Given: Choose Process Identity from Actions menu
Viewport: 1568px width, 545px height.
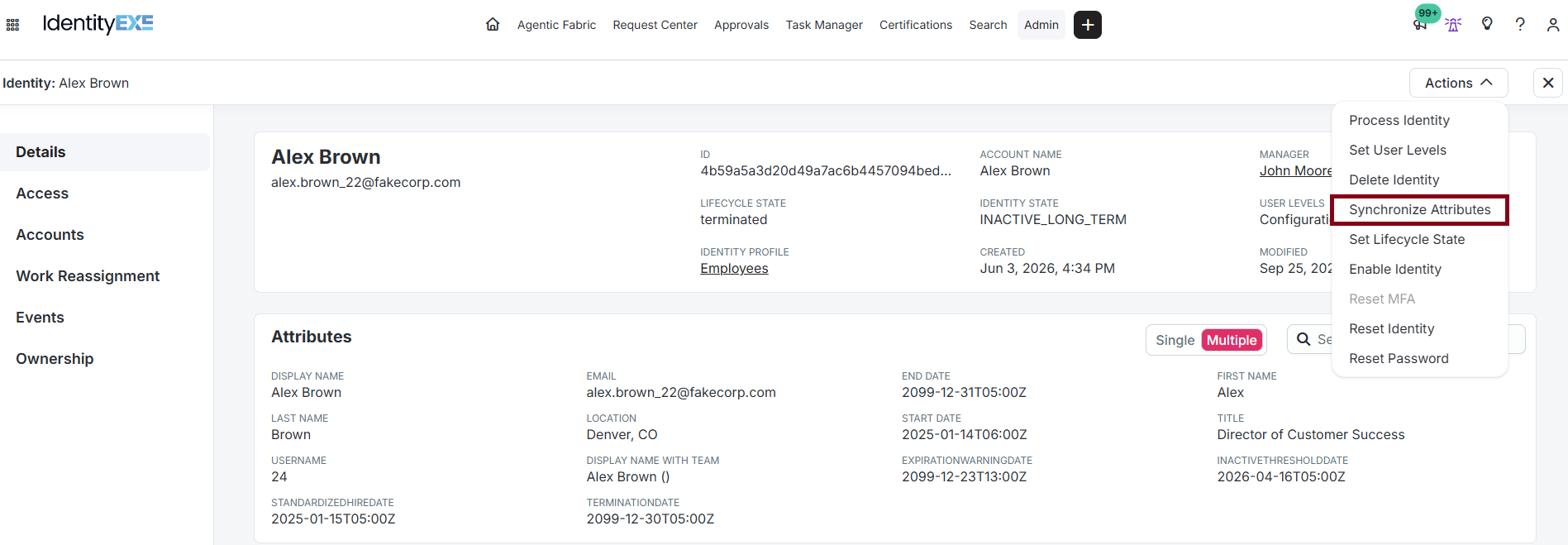Looking at the screenshot, I should (1420, 120).
